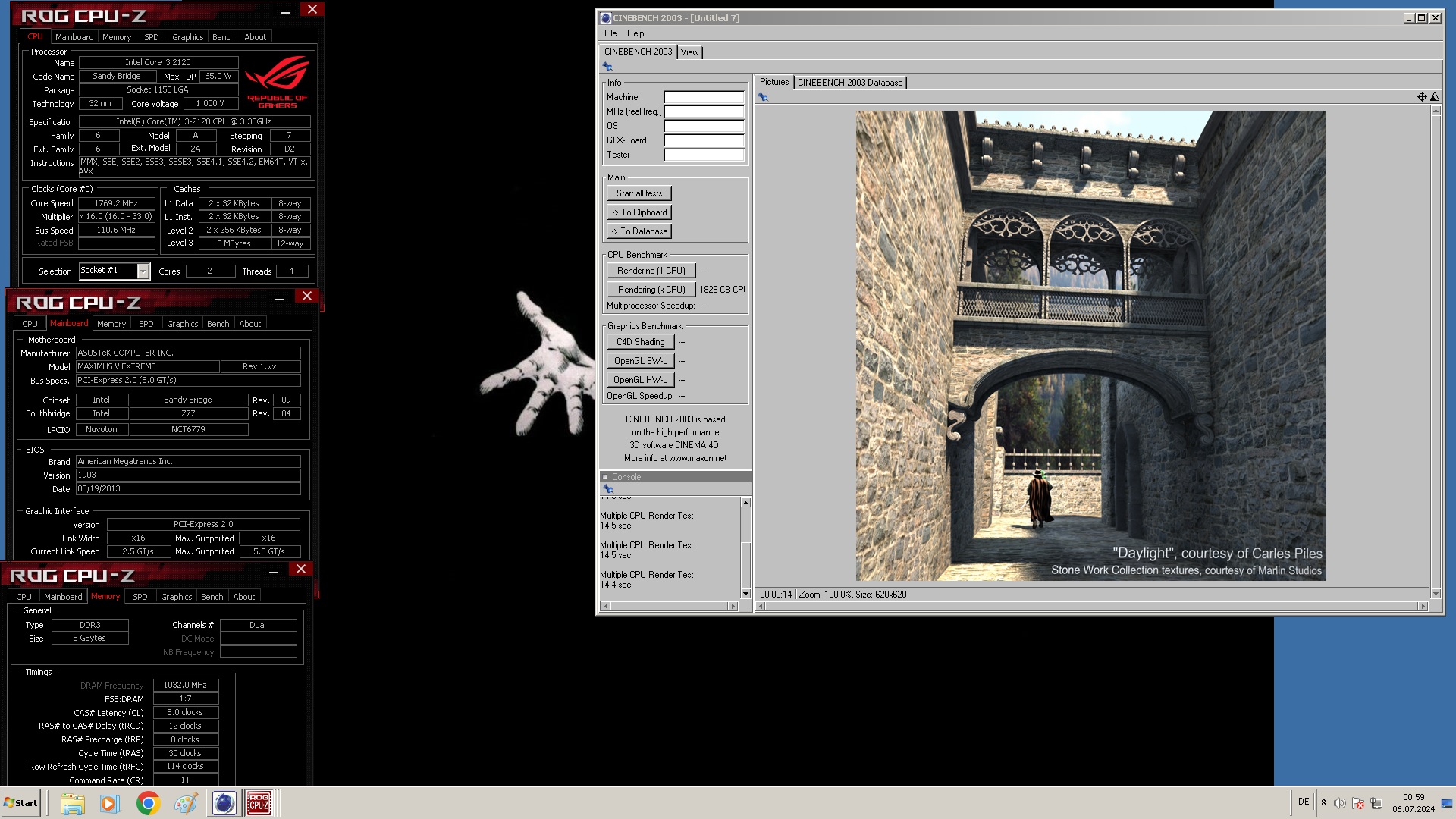Click the left panel horizontal scrollbar right arrow

[x=733, y=607]
